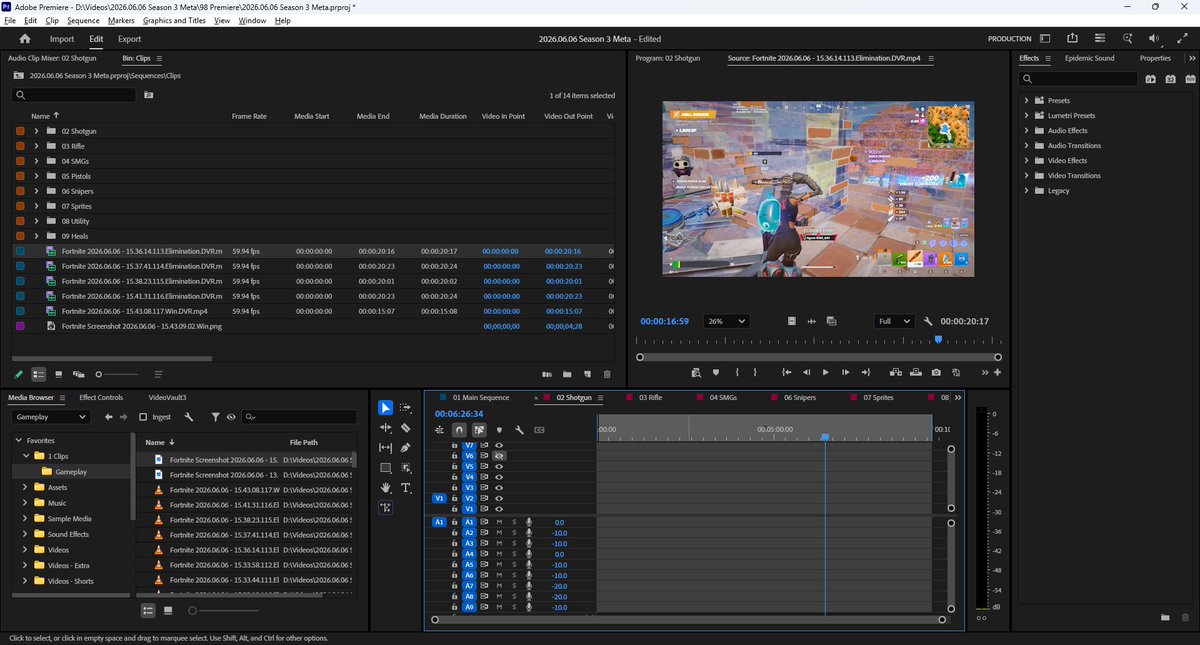
Task: Expand the 06 Snipers bin
Action: 36,191
